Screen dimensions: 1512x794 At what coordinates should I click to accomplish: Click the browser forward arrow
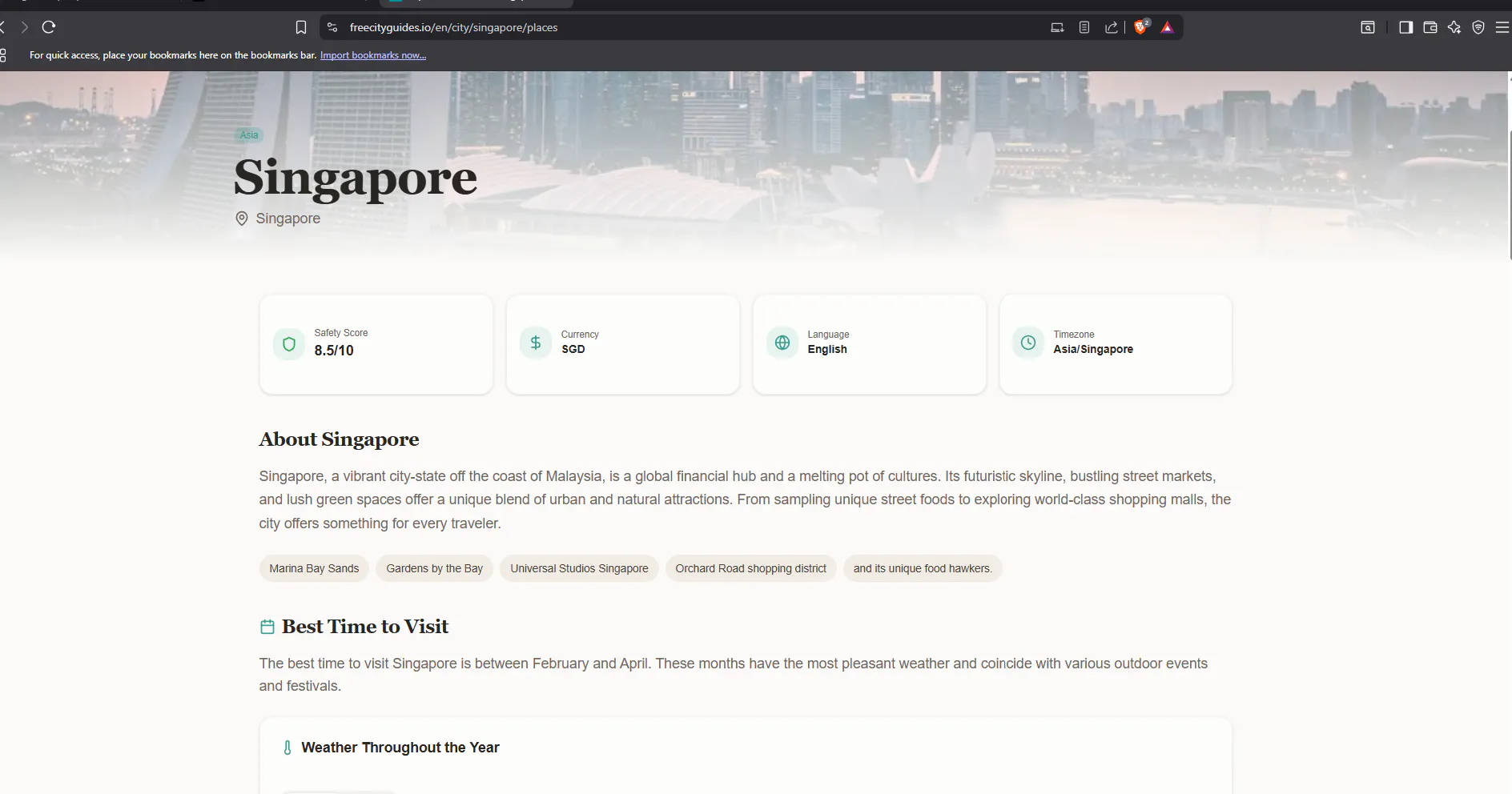pos(24,27)
